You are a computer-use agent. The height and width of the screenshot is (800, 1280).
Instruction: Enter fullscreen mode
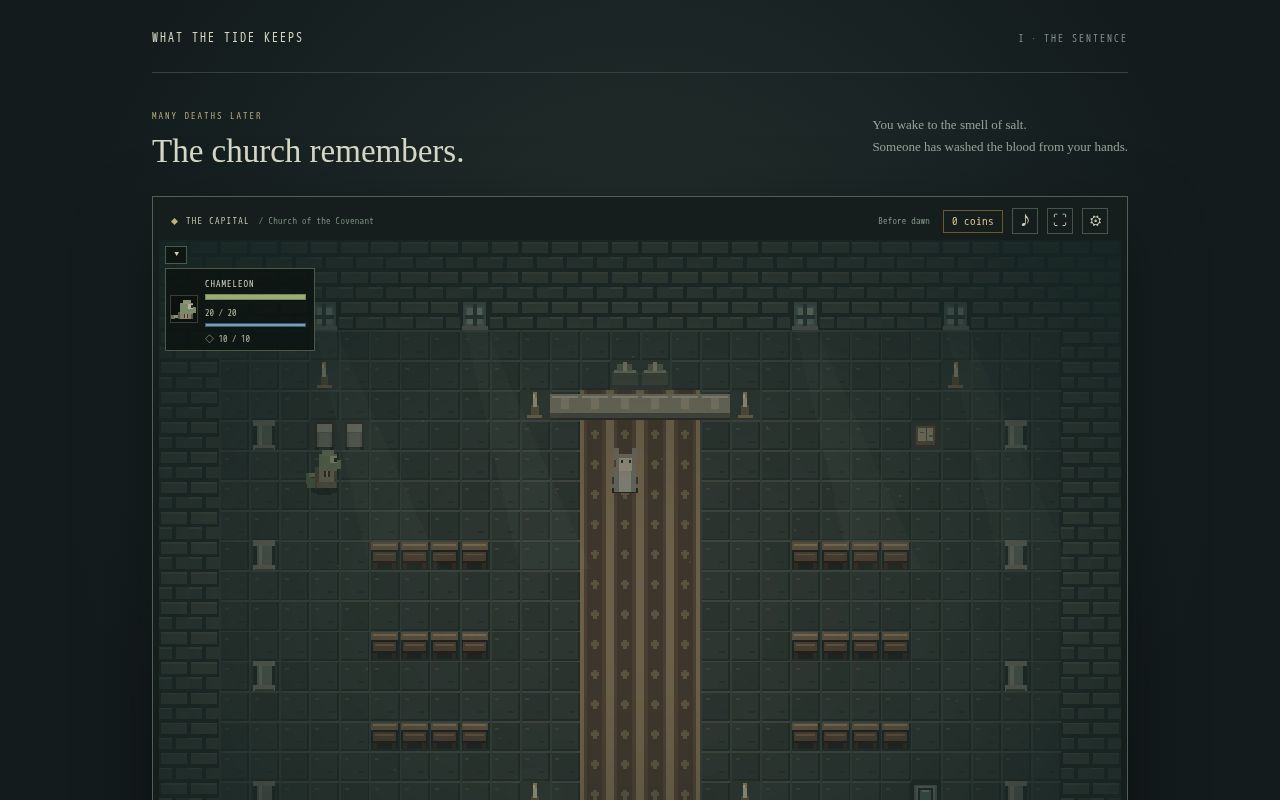coord(1060,221)
